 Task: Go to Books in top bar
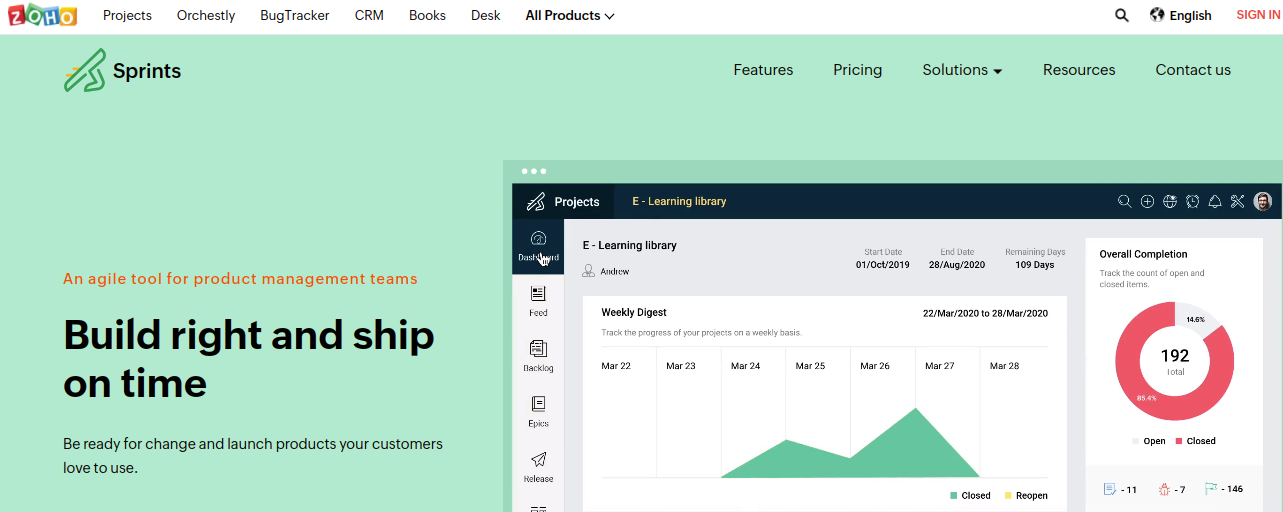pyautogui.click(x=427, y=15)
